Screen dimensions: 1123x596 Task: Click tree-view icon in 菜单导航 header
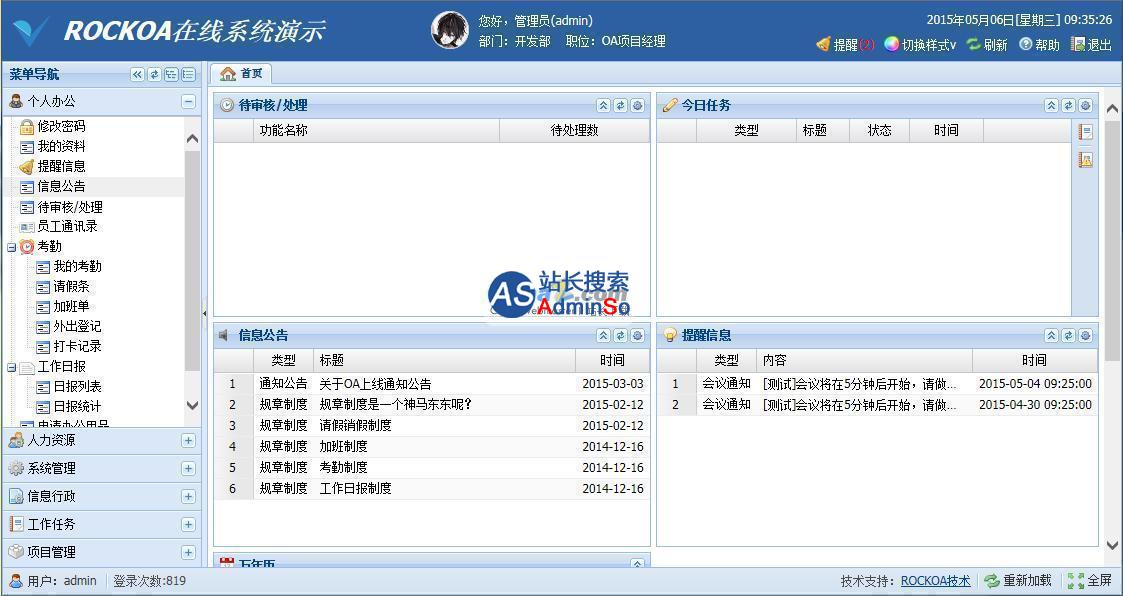coord(171,74)
